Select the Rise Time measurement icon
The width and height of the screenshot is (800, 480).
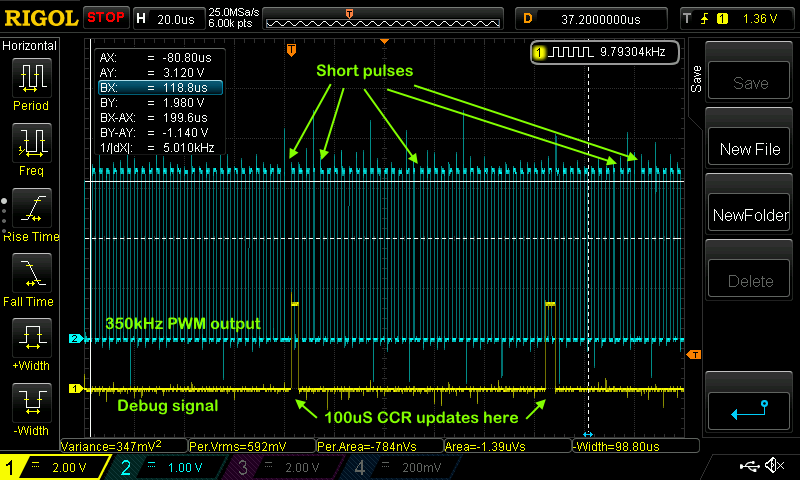pyautogui.click(x=32, y=208)
